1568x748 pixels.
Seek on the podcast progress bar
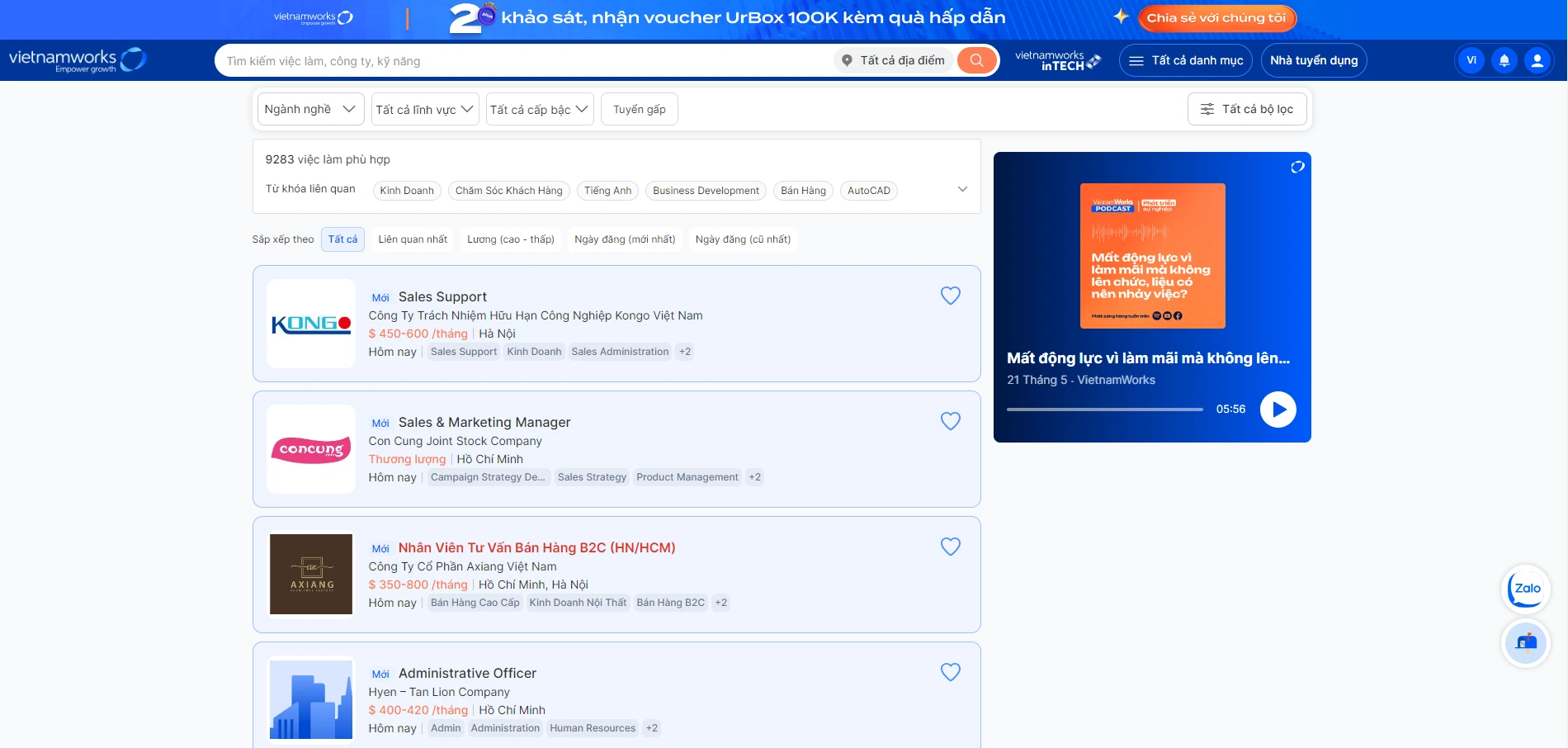pos(1105,410)
